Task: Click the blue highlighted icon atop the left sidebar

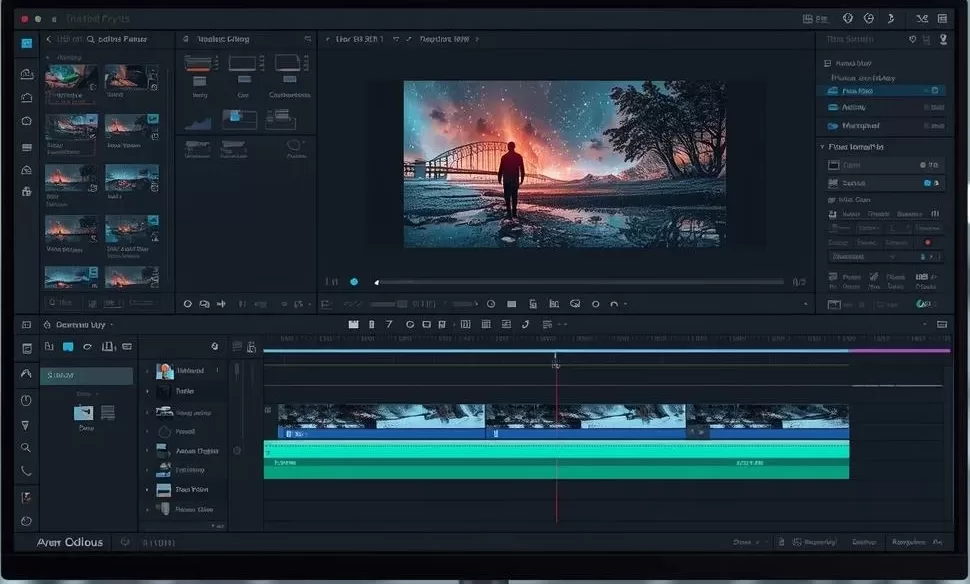Action: 27,43
